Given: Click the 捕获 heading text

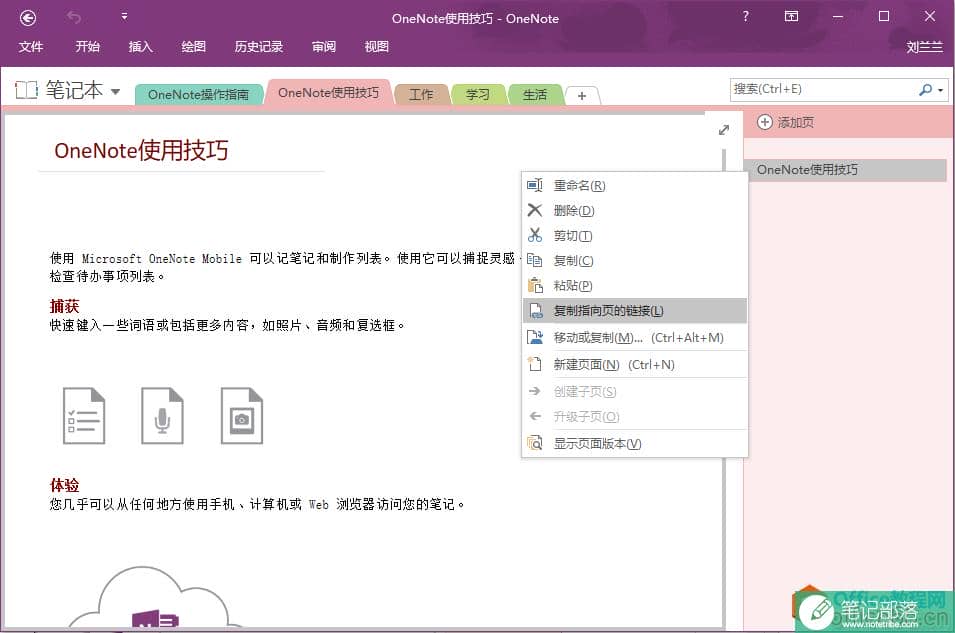Looking at the screenshot, I should point(65,306).
